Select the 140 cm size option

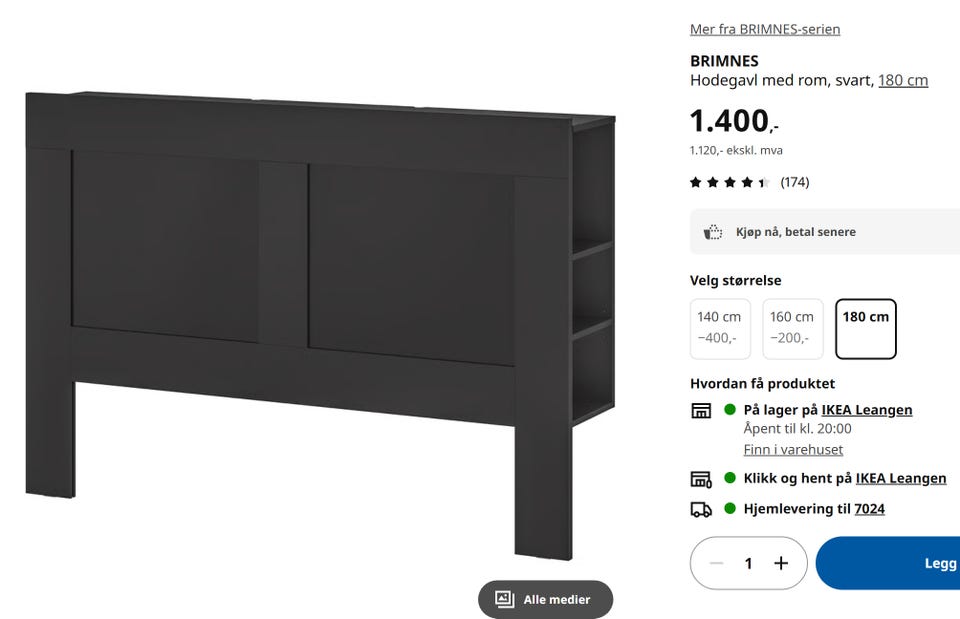(x=720, y=329)
